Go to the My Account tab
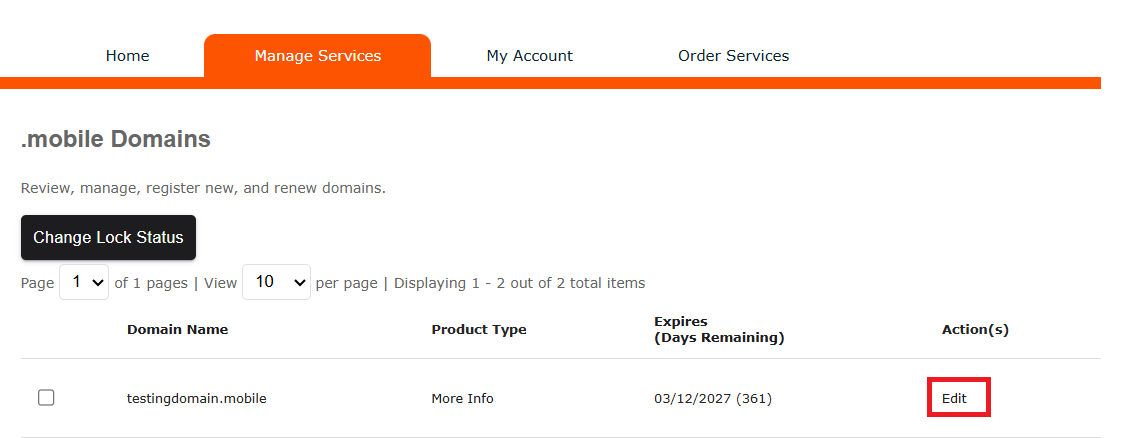This screenshot has width=1132, height=438. [x=529, y=56]
